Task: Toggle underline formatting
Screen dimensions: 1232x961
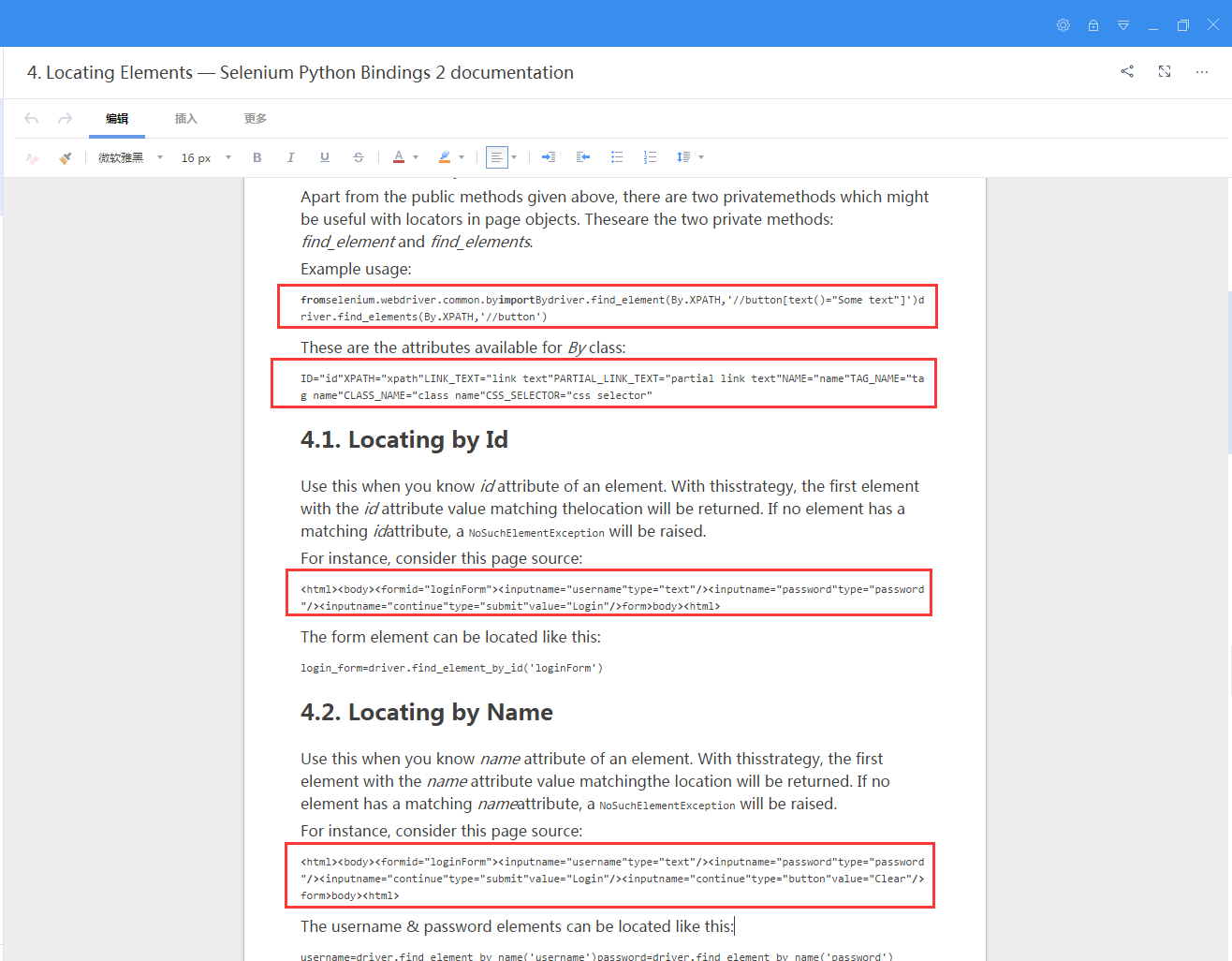Action: click(325, 157)
